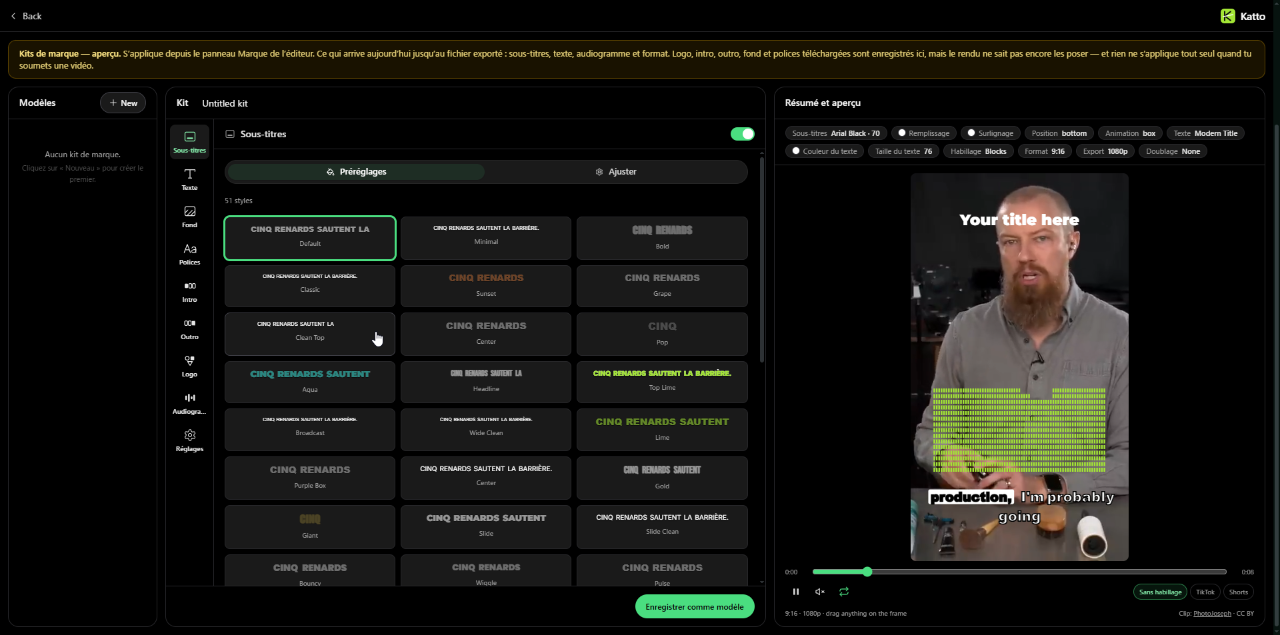Select the Slide Clean subtitle preset
Viewport: 1280px width, 635px height.
coord(662,526)
